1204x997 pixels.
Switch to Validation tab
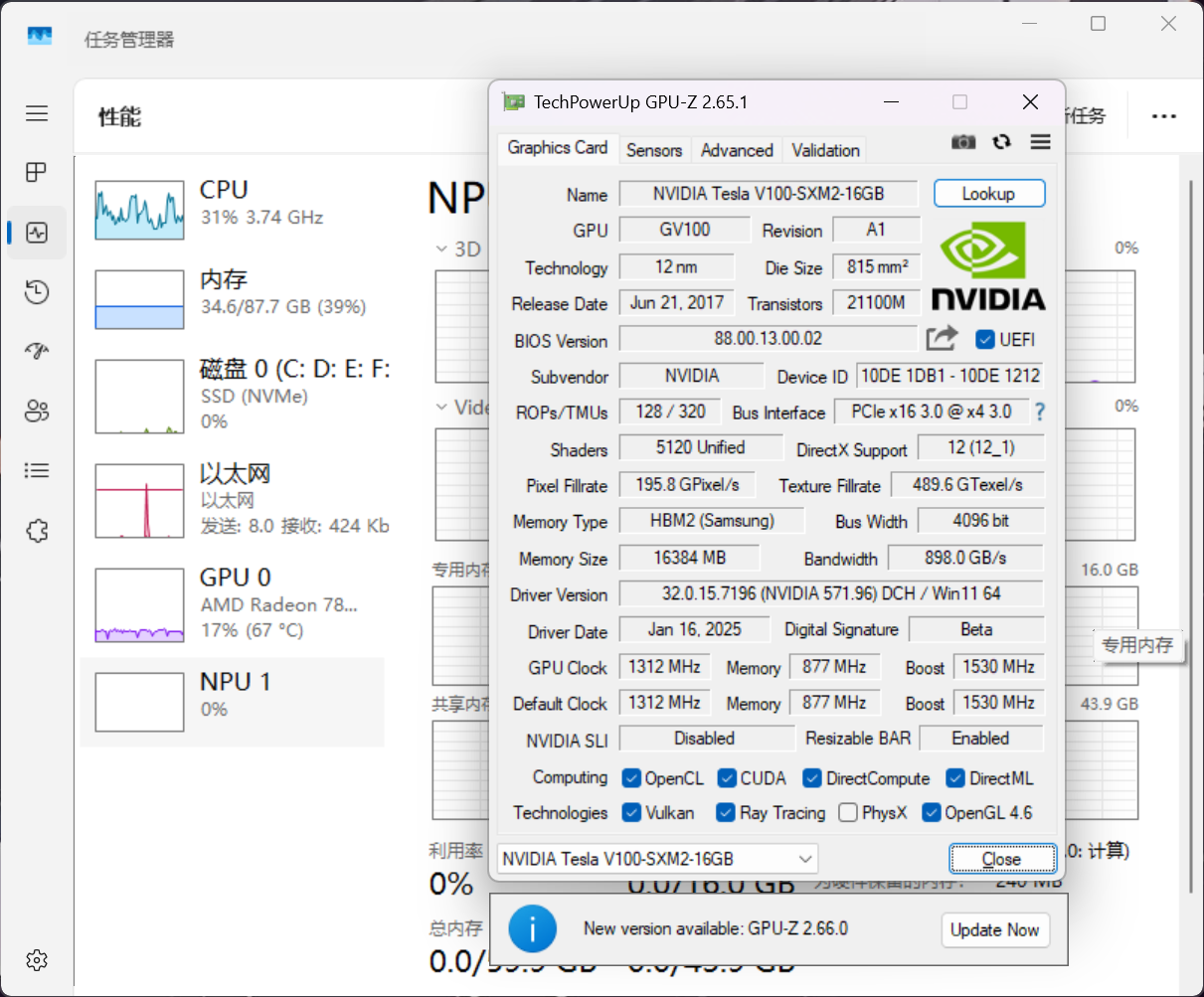(x=825, y=150)
